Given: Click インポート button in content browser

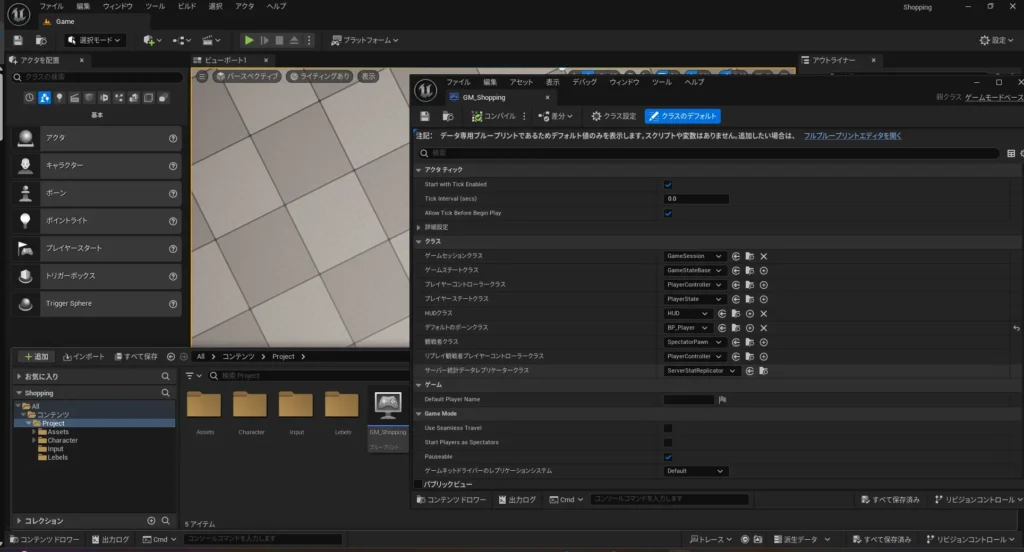Looking at the screenshot, I should click(84, 357).
